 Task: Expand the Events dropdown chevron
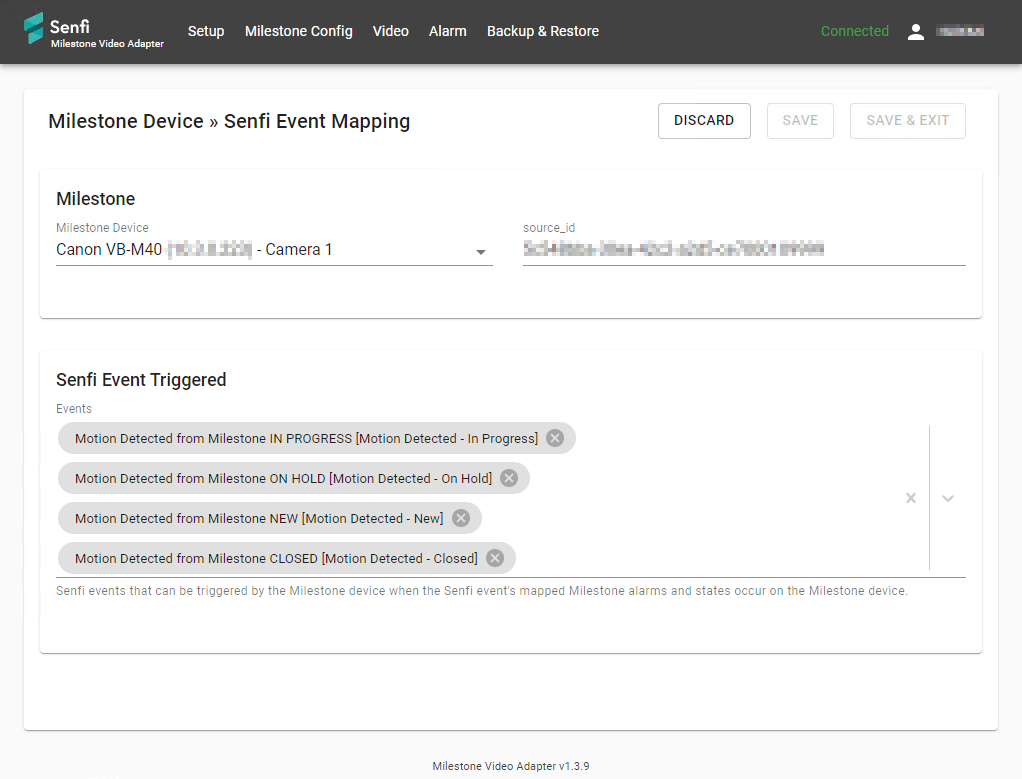click(x=948, y=498)
